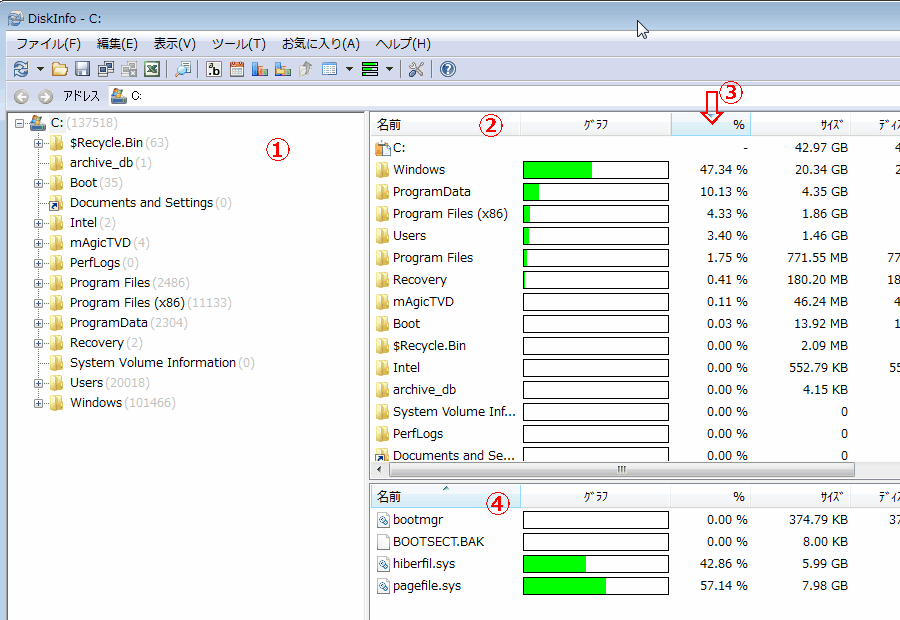This screenshot has width=900, height=620.
Task: Click the blue help question mark icon
Action: coord(447,69)
